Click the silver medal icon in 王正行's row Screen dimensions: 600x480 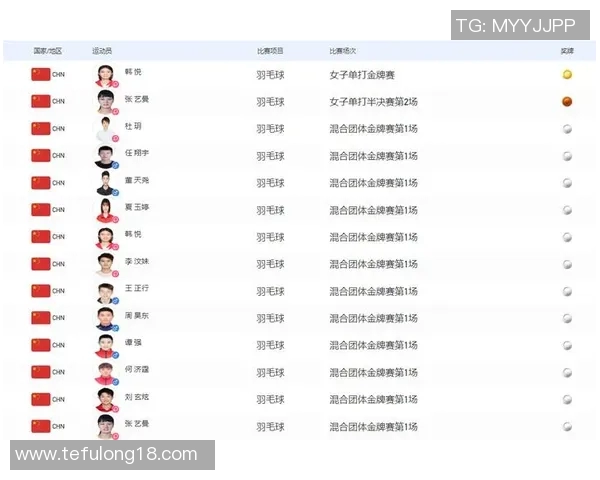(x=567, y=291)
